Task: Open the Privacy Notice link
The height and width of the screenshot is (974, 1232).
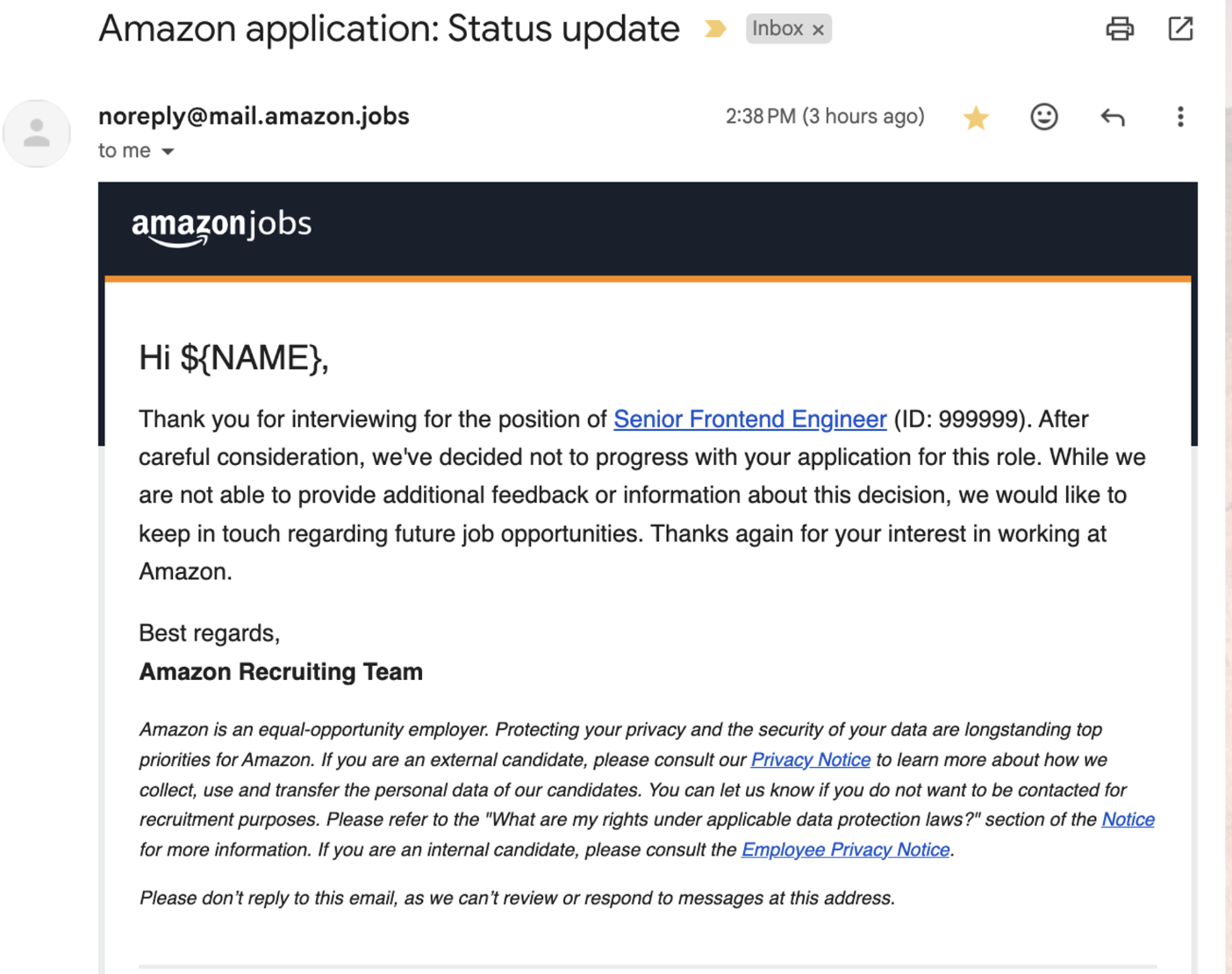Action: click(x=811, y=760)
